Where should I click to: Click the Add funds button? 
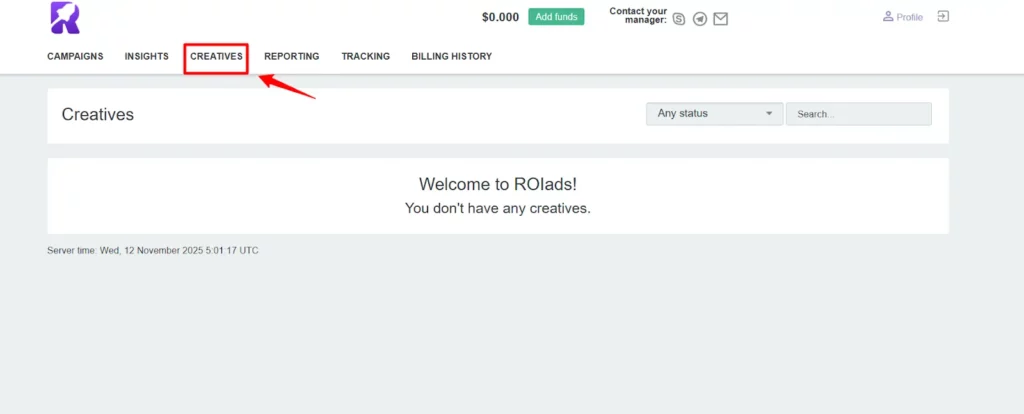coord(556,17)
